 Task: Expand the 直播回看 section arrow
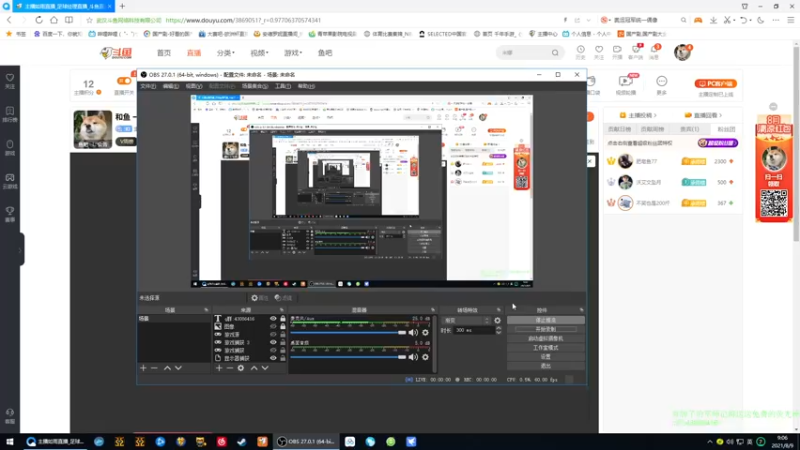click(720, 115)
